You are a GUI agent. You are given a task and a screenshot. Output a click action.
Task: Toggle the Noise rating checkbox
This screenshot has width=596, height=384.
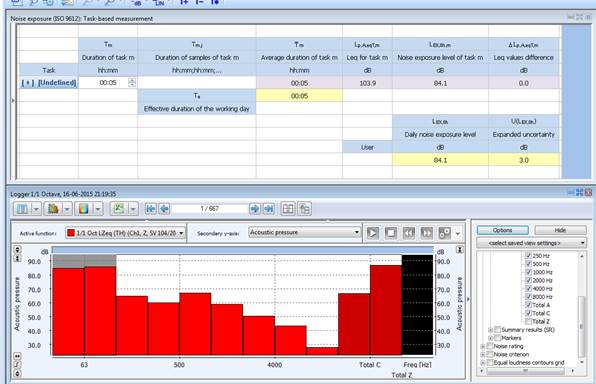pyautogui.click(x=490, y=346)
